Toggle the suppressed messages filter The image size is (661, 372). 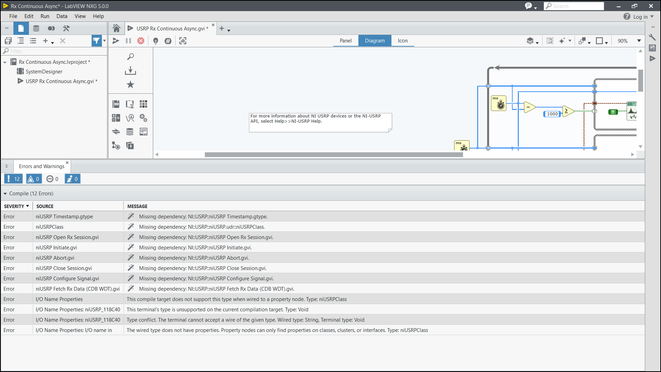[52, 179]
